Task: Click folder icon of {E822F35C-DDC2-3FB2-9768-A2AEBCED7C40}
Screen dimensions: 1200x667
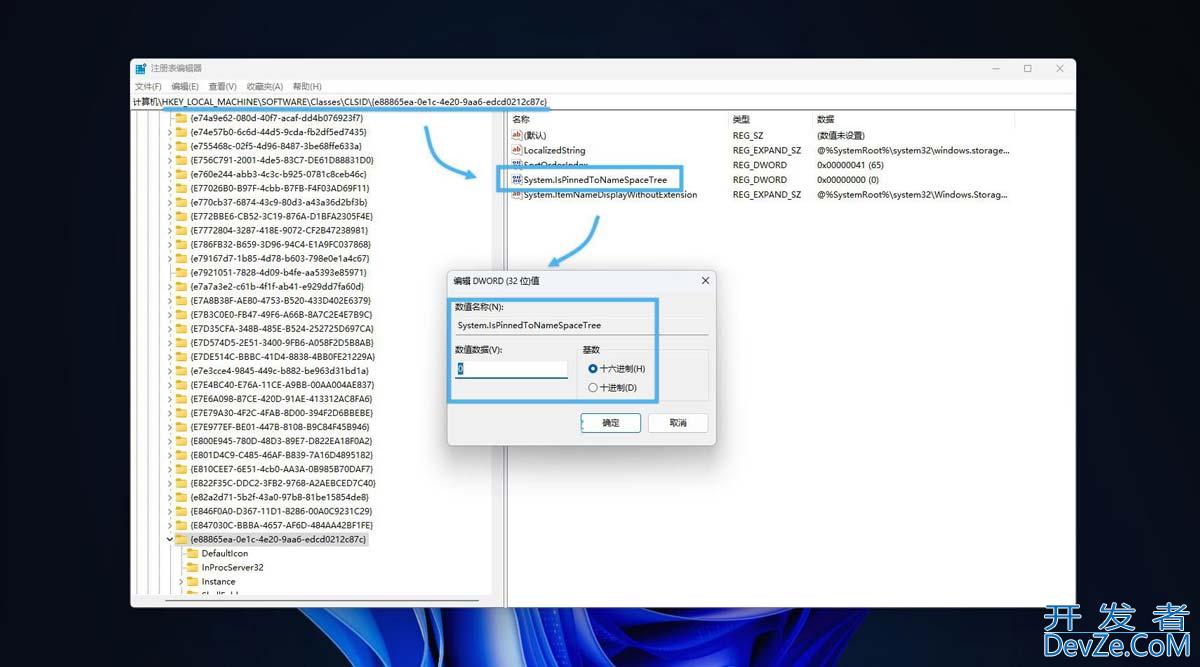Action: [181, 483]
